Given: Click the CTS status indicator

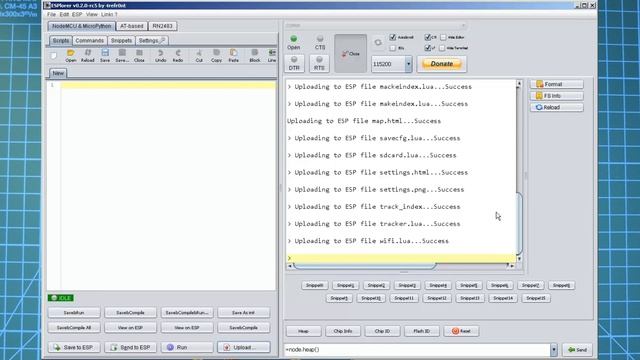Looking at the screenshot, I should pos(320,42).
